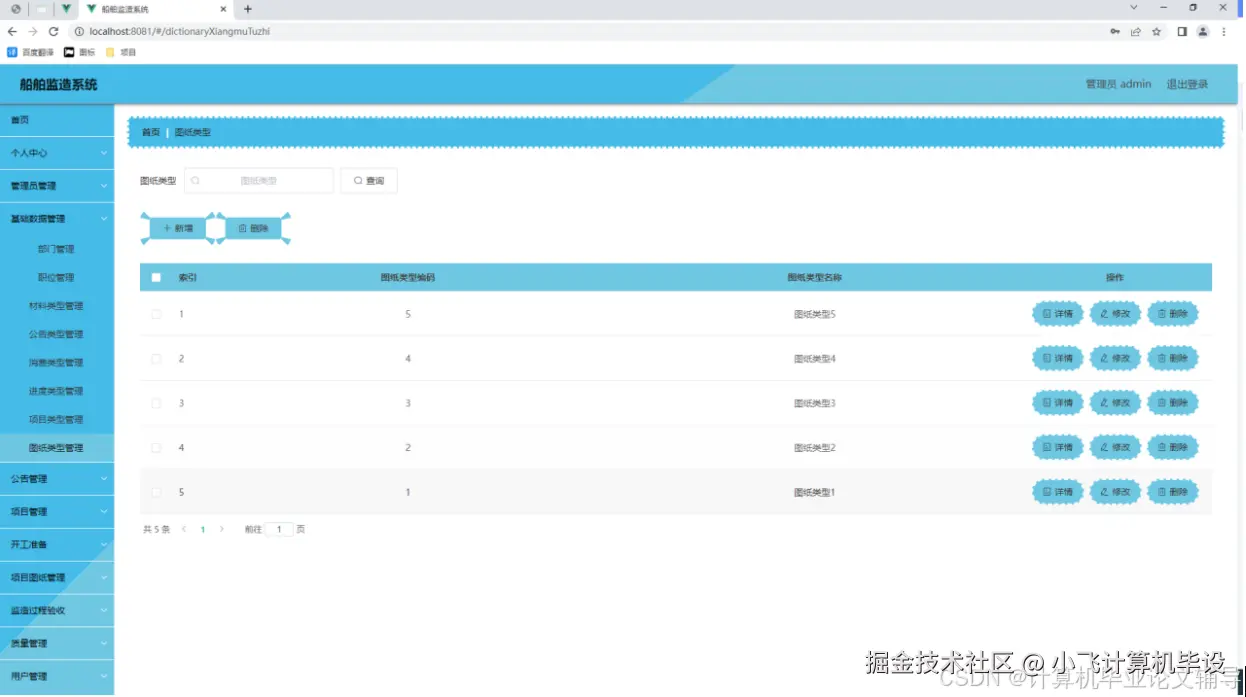This screenshot has height=697, width=1246.
Task: Go to 首页 in the sidebar
Action: (57, 120)
